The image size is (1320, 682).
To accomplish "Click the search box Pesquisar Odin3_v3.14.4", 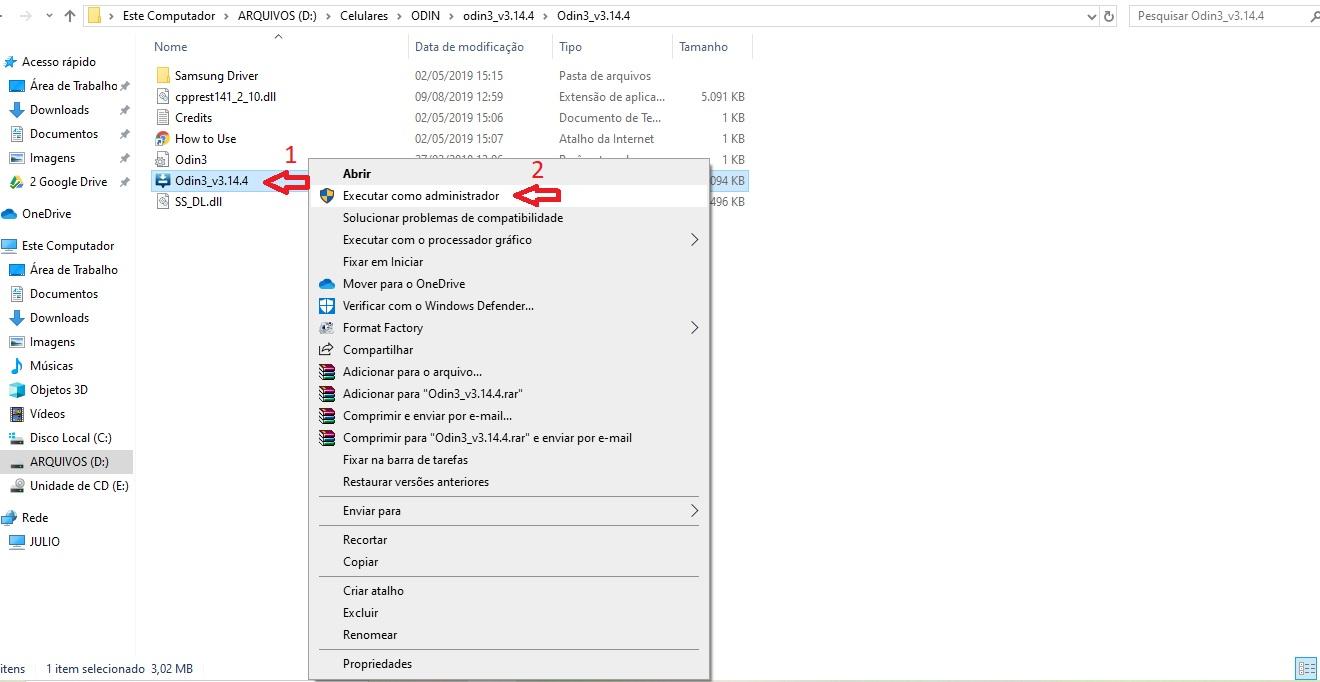I will 1224,16.
